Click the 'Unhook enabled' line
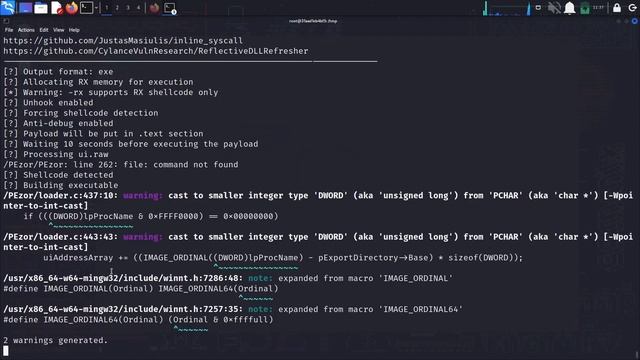 pos(48,102)
